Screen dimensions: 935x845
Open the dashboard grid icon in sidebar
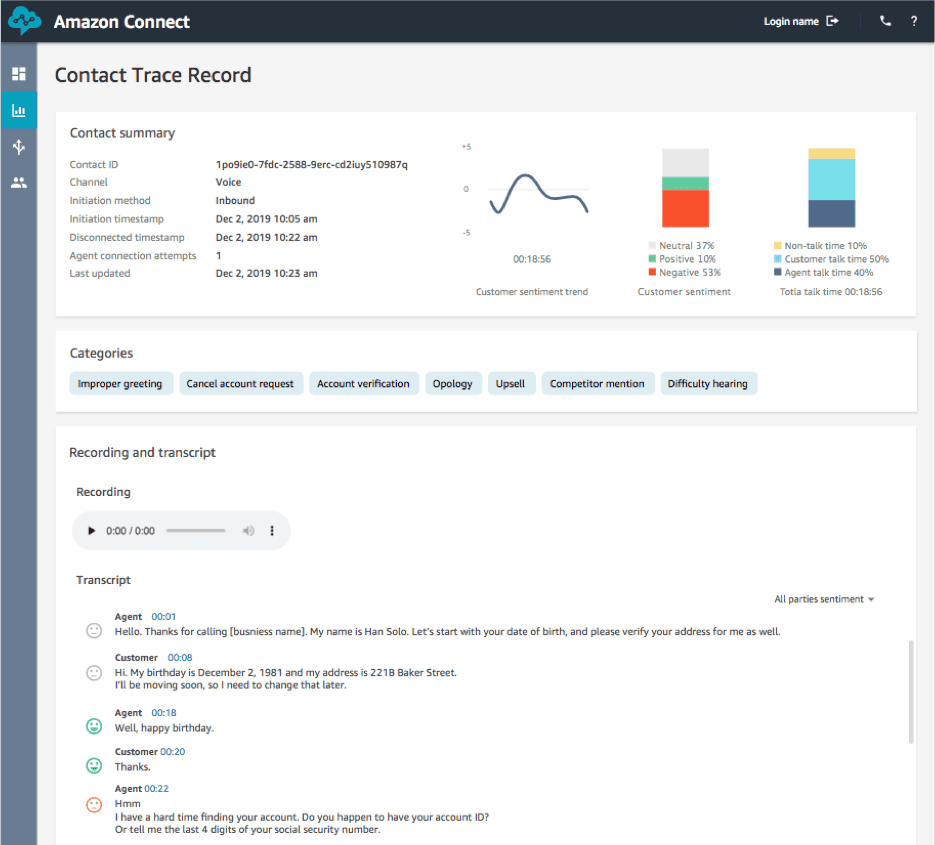18,73
